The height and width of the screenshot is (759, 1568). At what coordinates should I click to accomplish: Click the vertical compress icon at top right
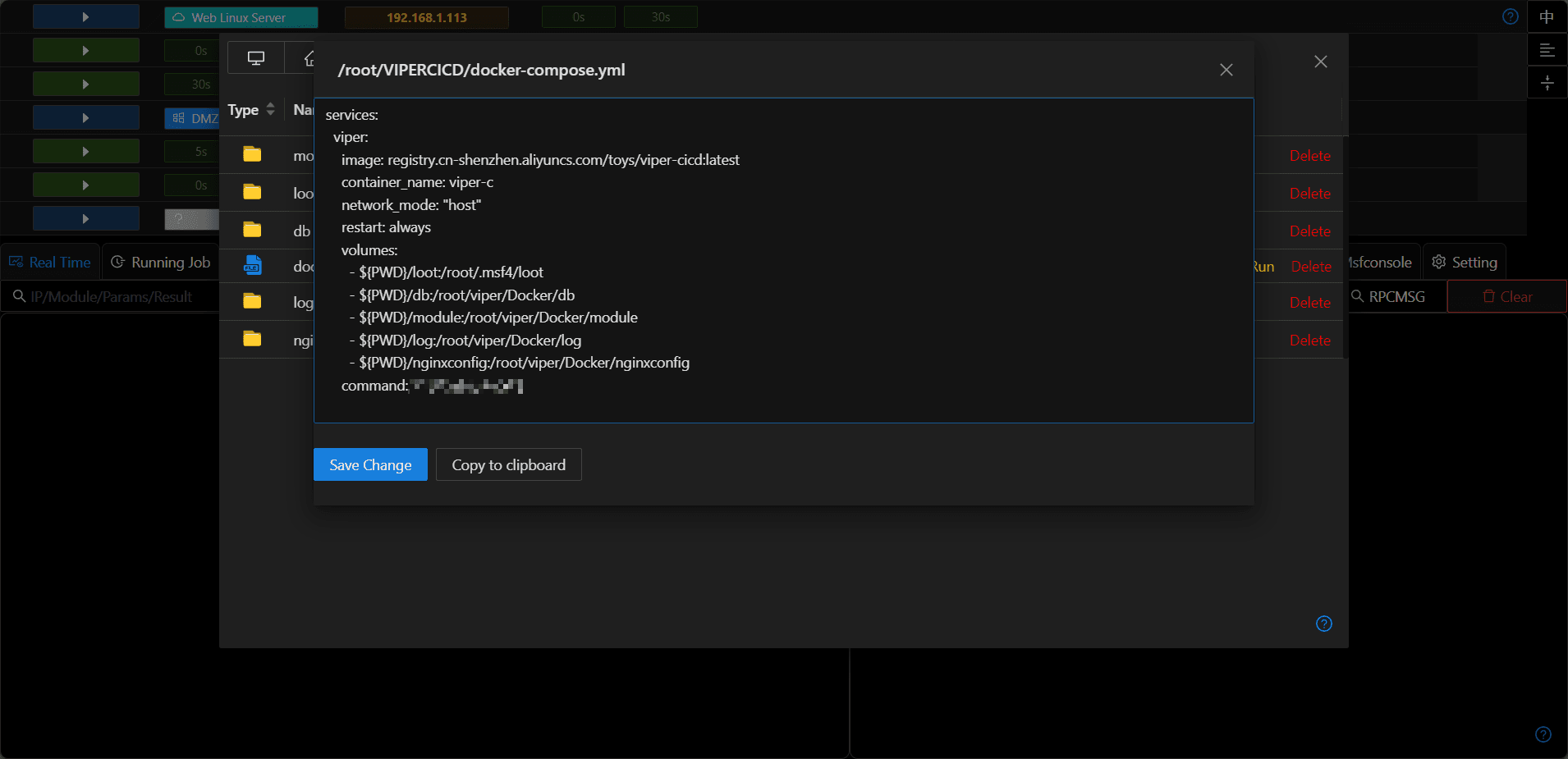pyautogui.click(x=1547, y=83)
